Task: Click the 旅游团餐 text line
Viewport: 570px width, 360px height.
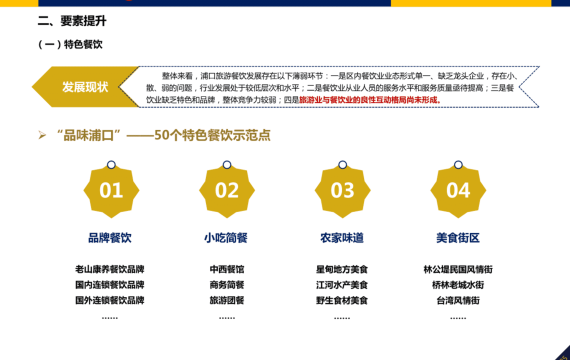Action: [227, 300]
